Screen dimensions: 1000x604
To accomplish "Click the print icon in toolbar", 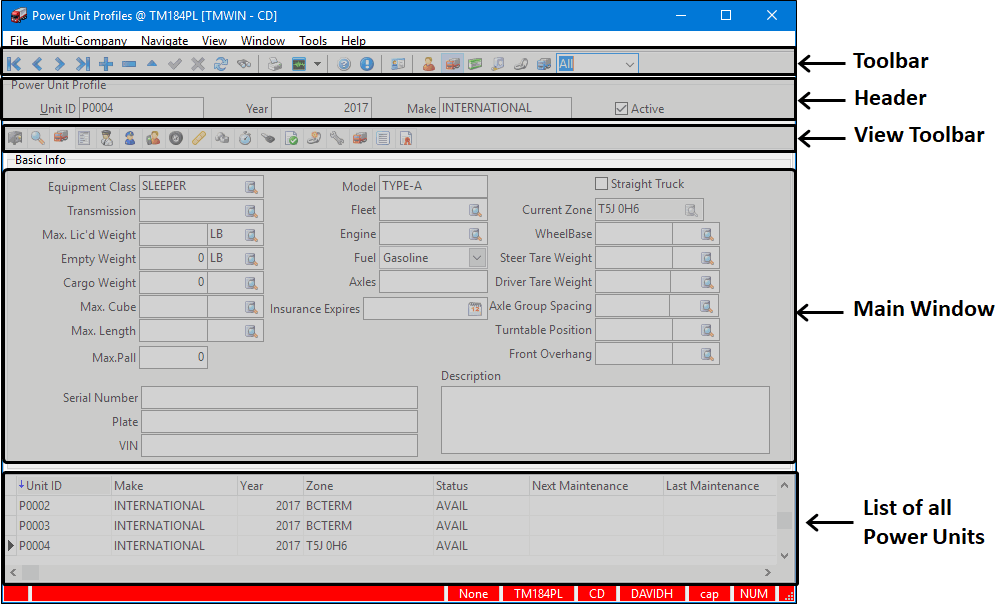I will click(x=274, y=64).
